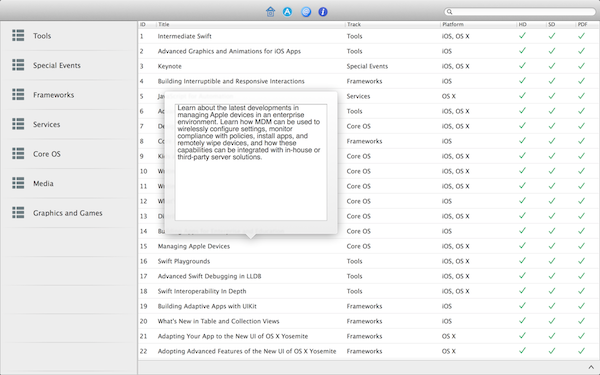
Task: Click HD checkmark for Swift Playgrounds
Action: point(522,261)
